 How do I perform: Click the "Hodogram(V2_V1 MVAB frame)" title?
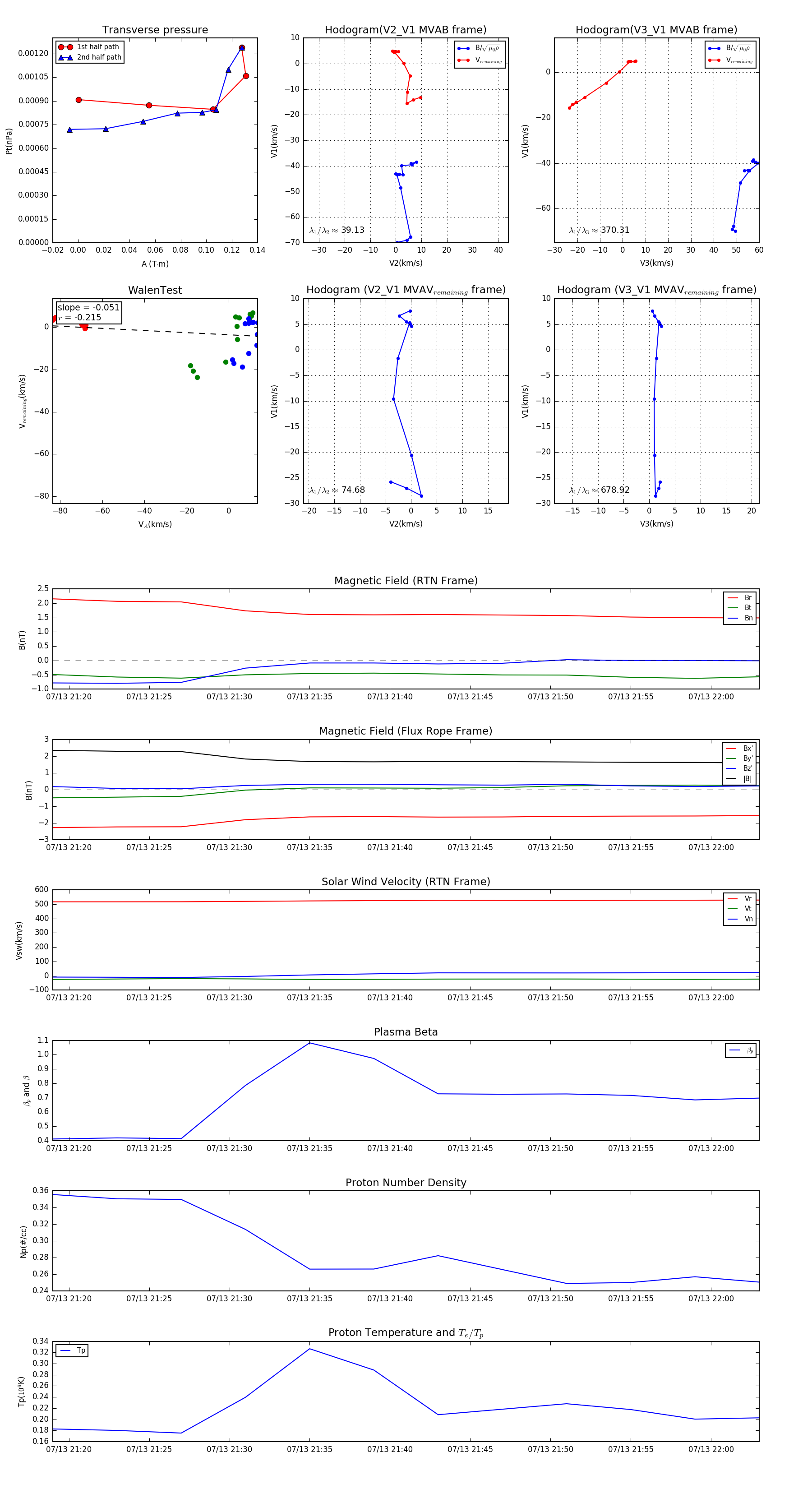(x=406, y=30)
